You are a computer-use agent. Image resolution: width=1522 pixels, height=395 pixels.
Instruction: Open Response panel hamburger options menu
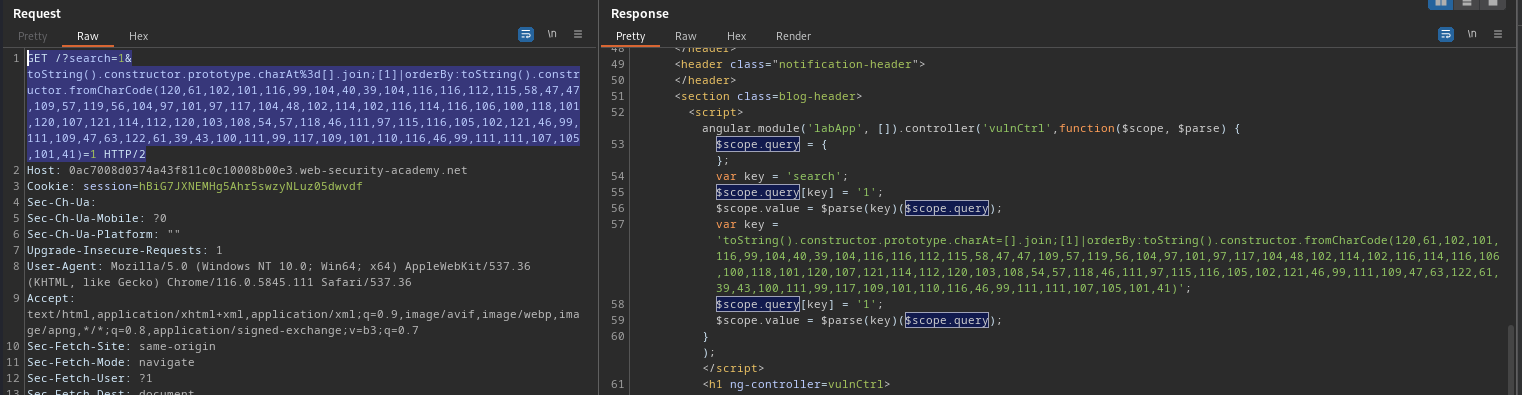[1498, 34]
